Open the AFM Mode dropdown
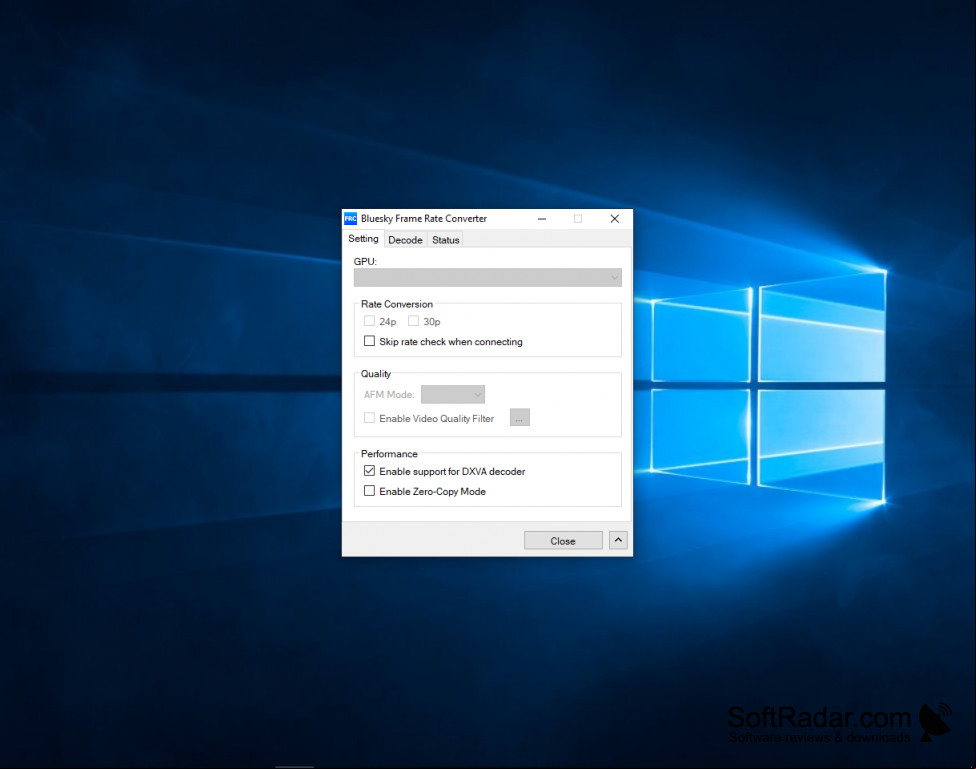The image size is (976, 769). pyautogui.click(x=453, y=394)
